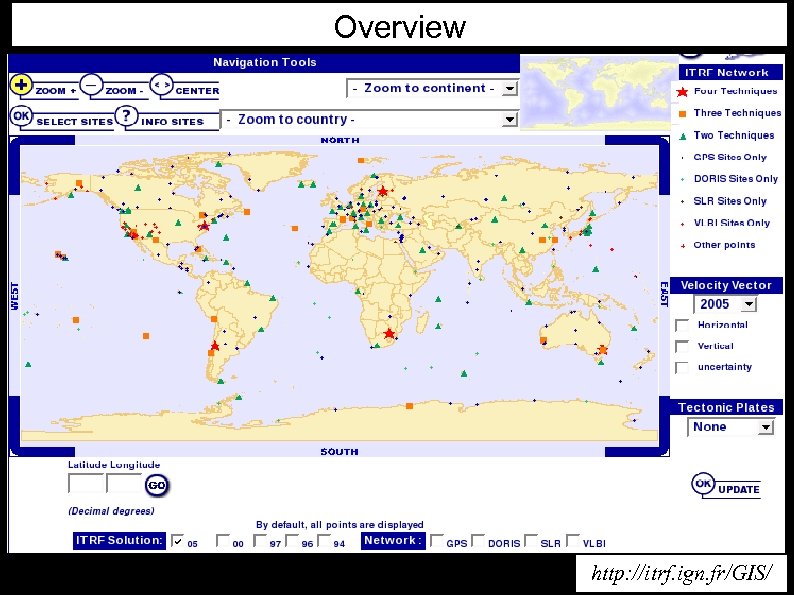This screenshot has height=595, width=794.
Task: Click the red star site in northern Europe
Action: (383, 191)
